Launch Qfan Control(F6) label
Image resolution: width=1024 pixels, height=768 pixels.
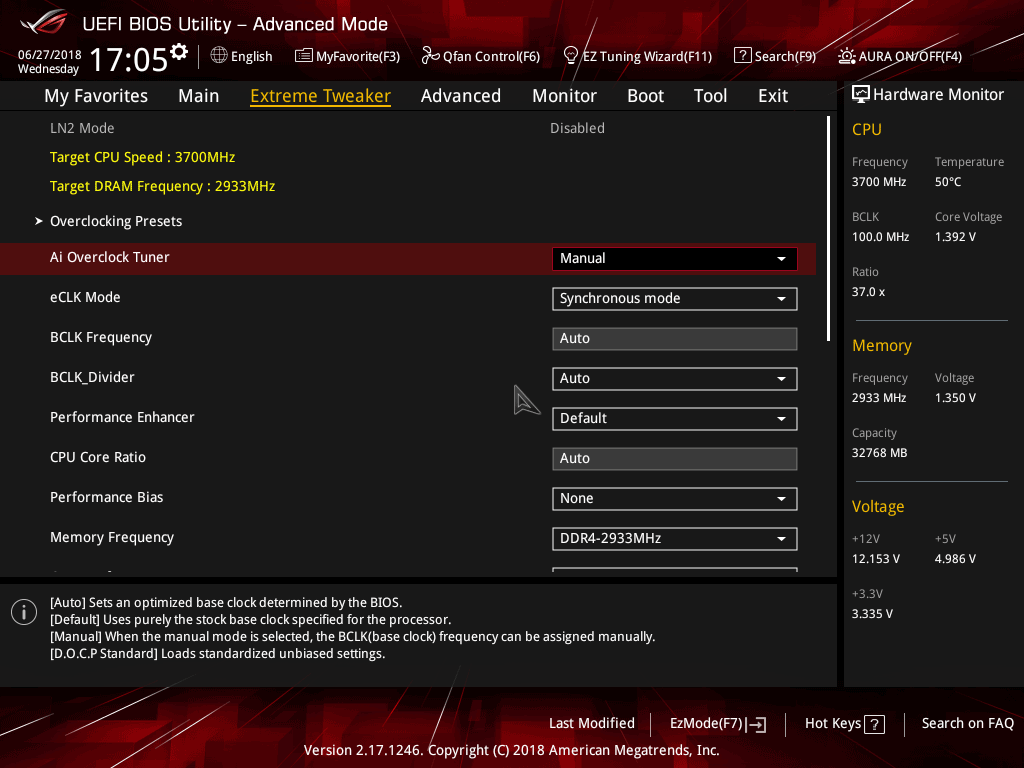[491, 56]
